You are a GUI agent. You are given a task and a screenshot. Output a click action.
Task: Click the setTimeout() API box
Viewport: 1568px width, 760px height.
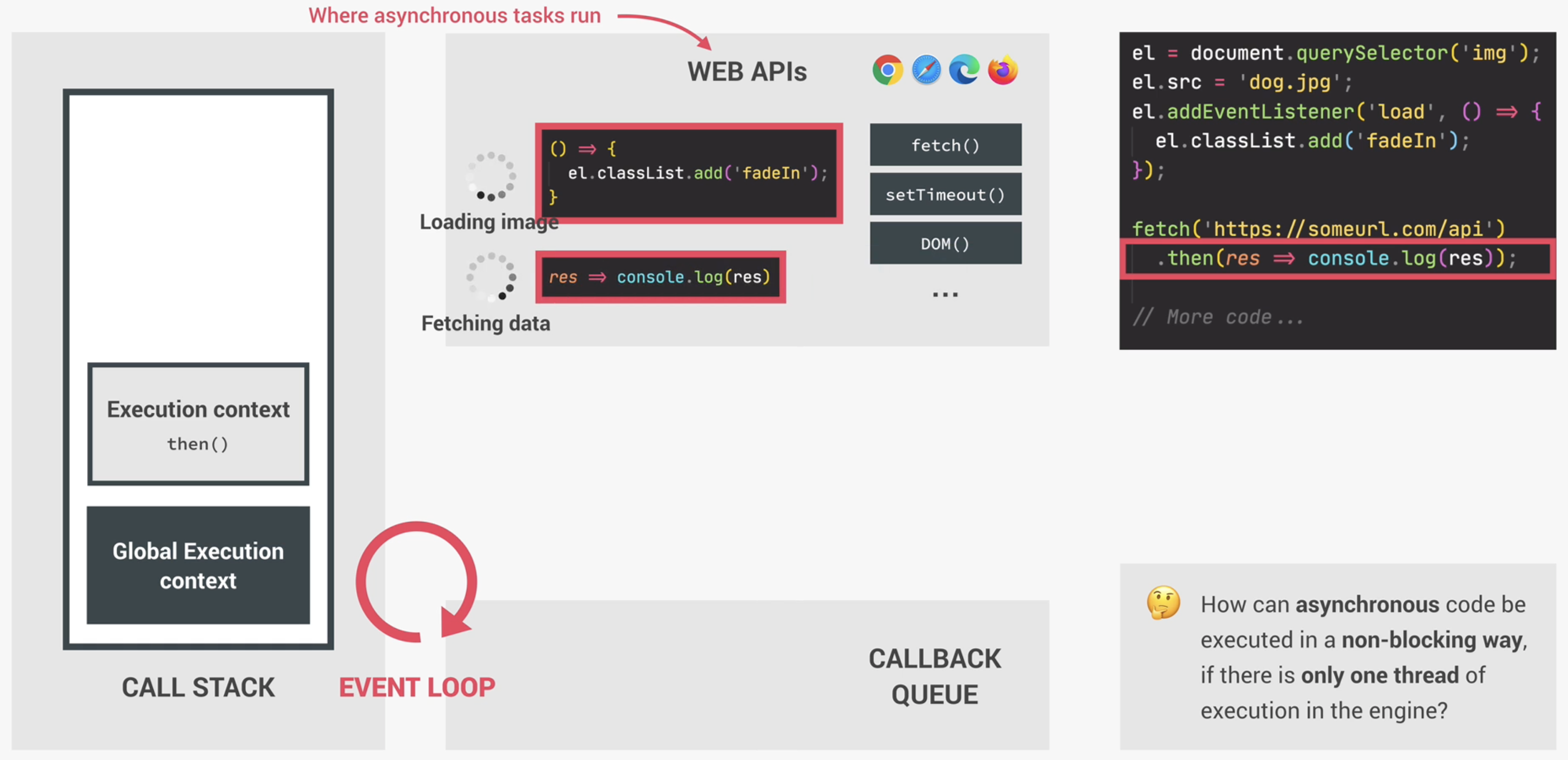pyautogui.click(x=945, y=194)
